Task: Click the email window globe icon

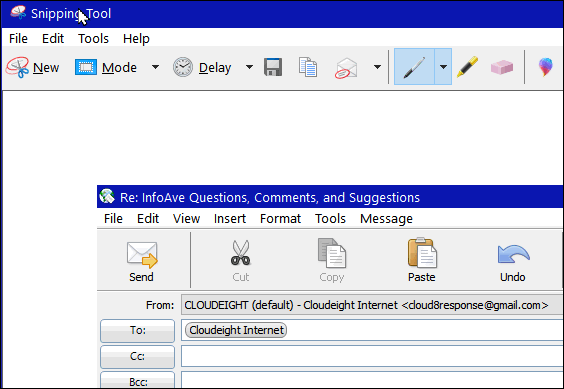Action: [x=107, y=196]
